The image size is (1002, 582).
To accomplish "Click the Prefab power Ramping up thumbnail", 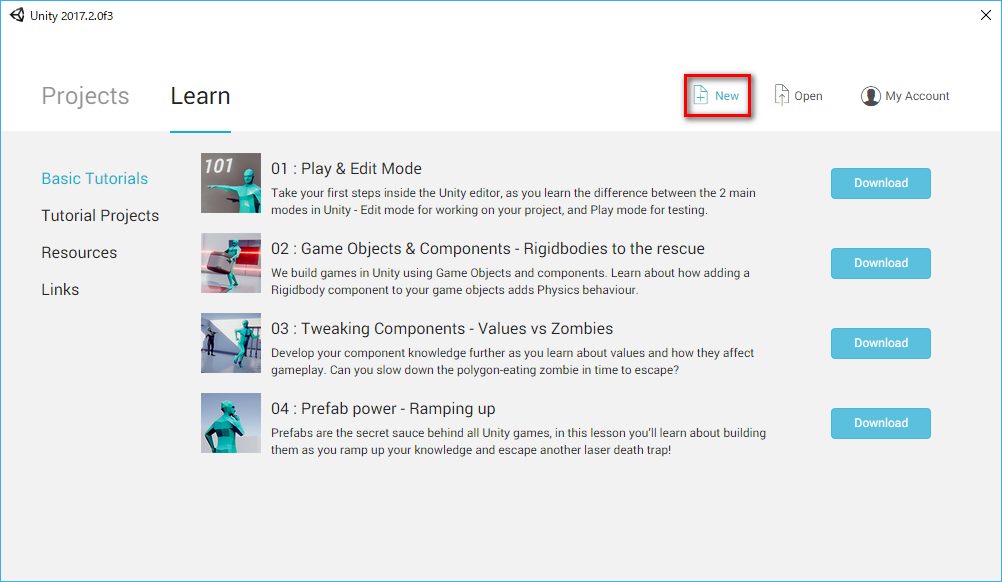I will [231, 422].
